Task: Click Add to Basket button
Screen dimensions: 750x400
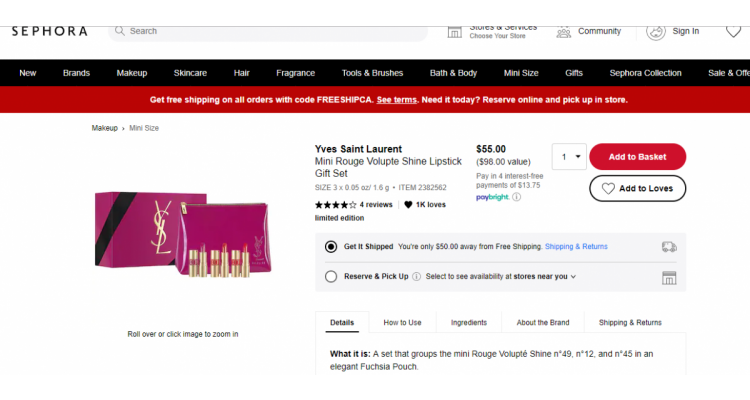Action: click(638, 156)
